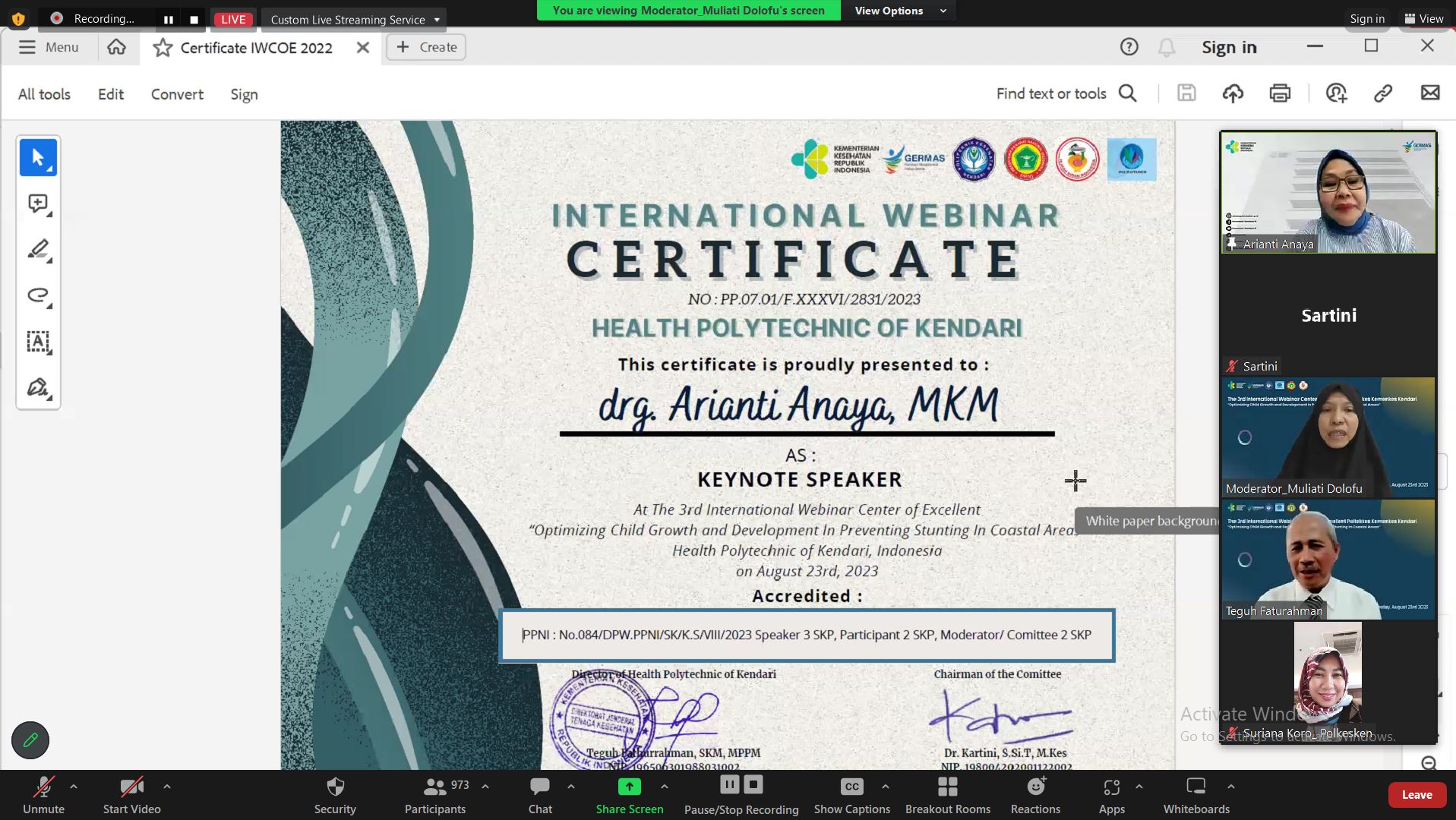Click the Zoom Sign in button
1456x820 pixels.
click(1367, 19)
